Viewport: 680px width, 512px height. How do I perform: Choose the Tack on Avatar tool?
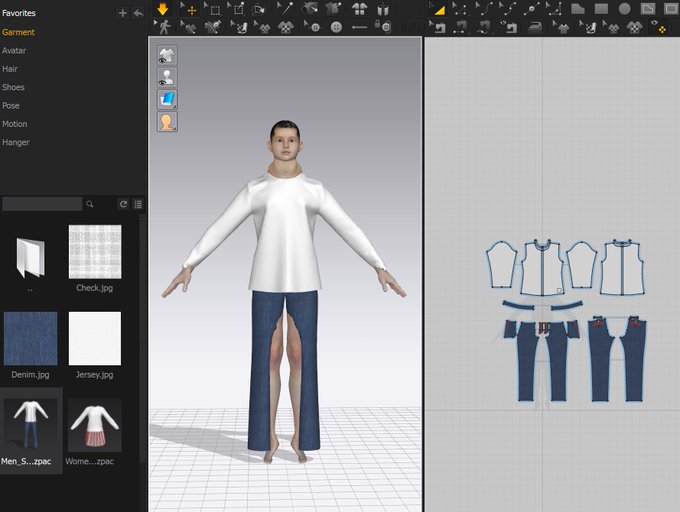(x=310, y=9)
